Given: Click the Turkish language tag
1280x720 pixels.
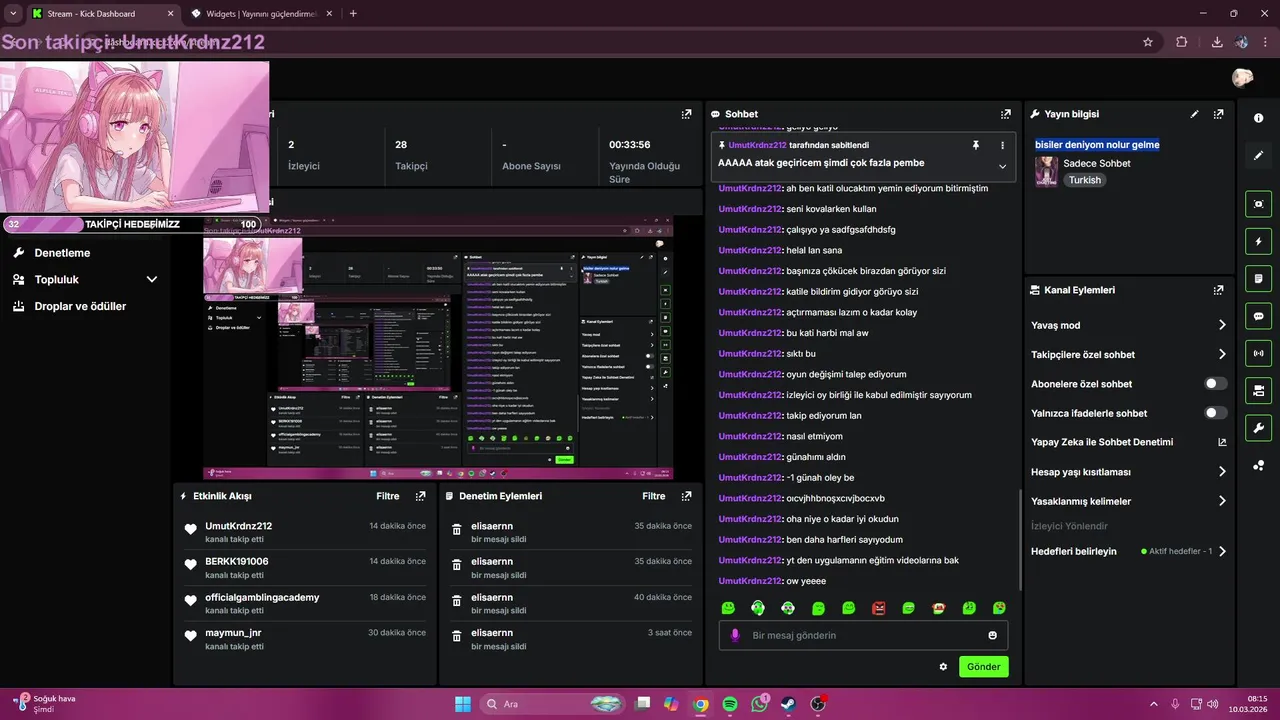Looking at the screenshot, I should (1084, 180).
